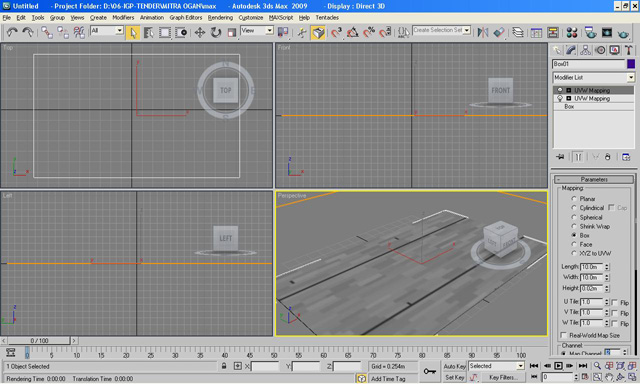Click the Quick Render teapot icon
640x384 pixels.
pyautogui.click(x=623, y=33)
